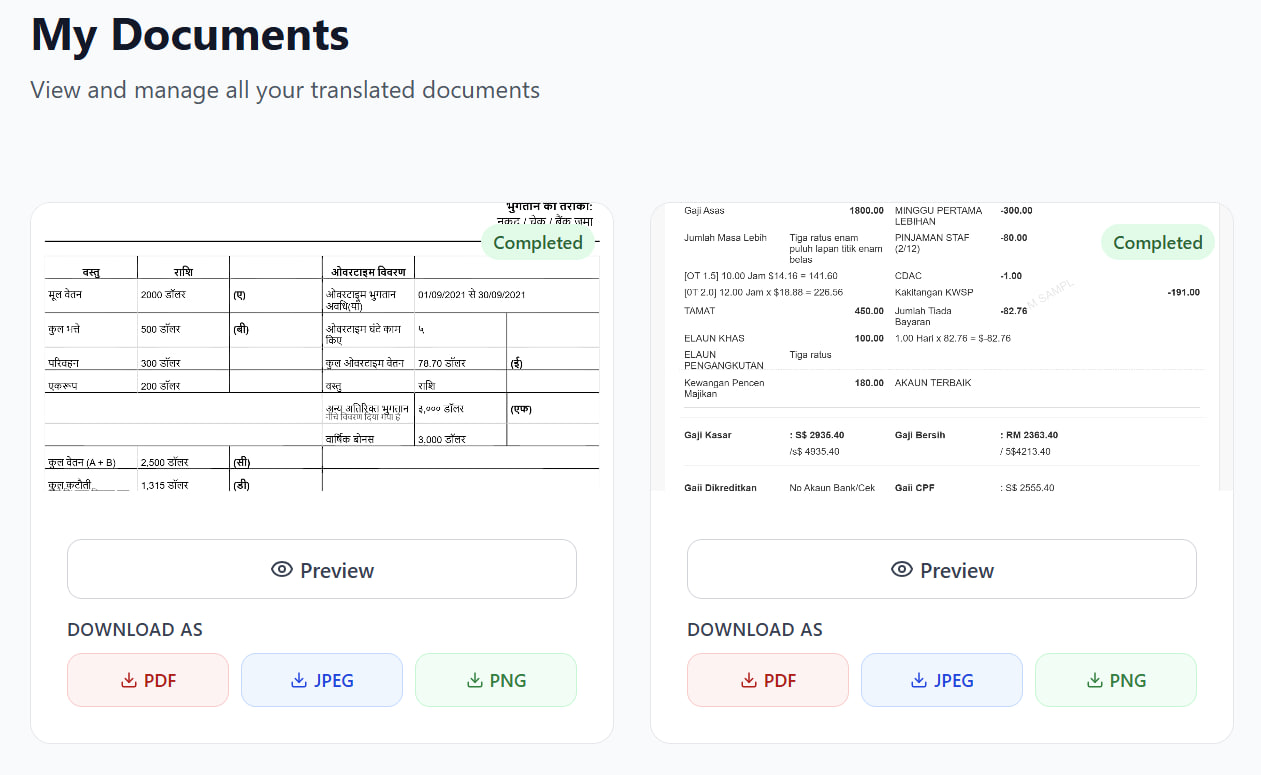Download the Malay payslip as JPEG

tap(942, 680)
